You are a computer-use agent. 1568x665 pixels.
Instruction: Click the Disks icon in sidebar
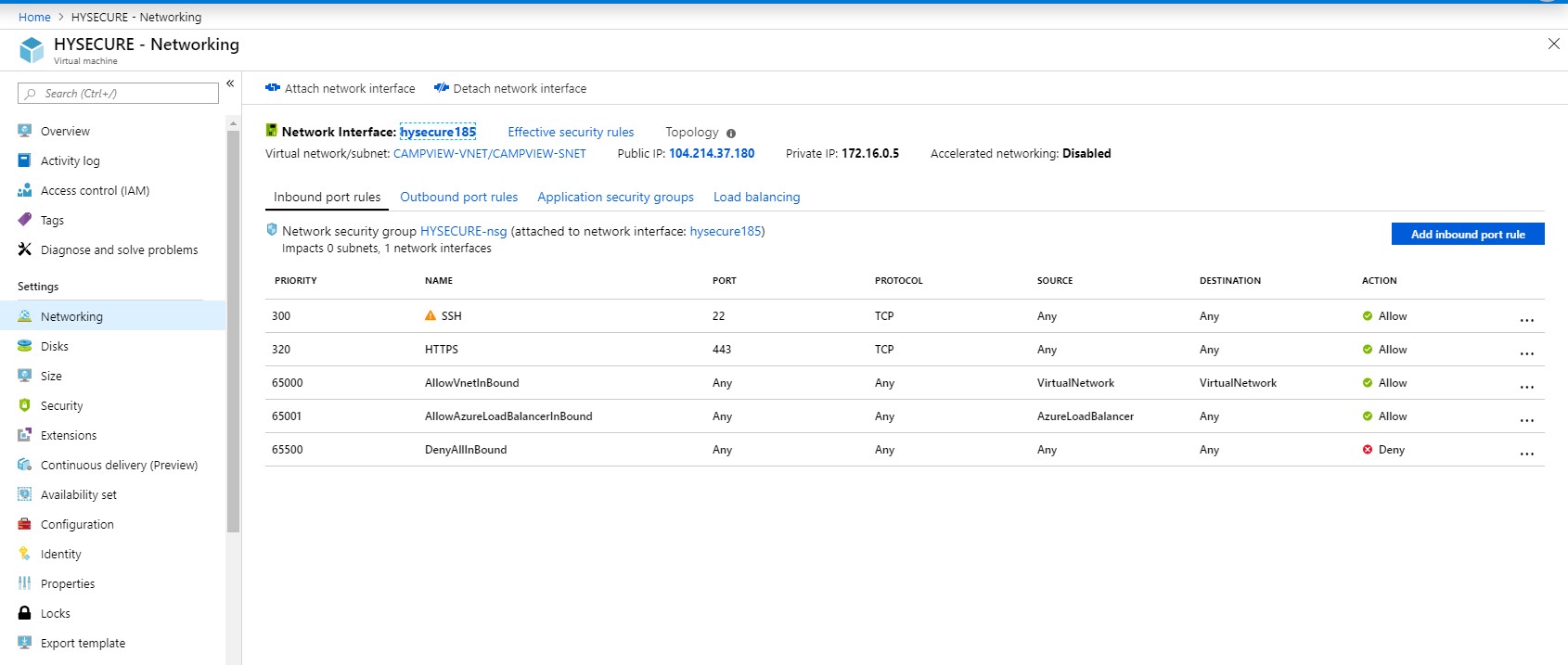pos(25,346)
